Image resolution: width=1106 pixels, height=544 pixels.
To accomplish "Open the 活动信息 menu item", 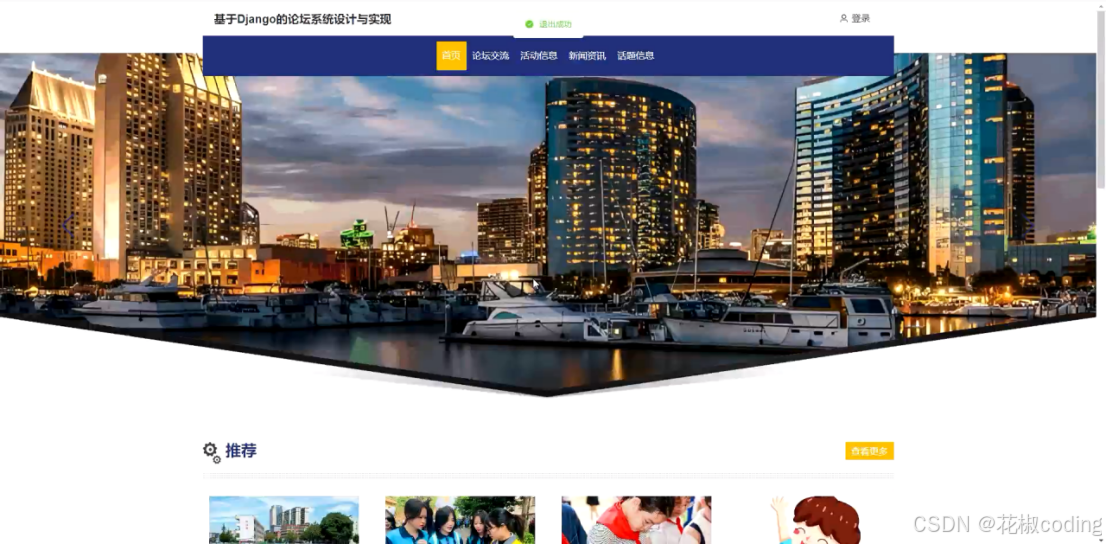I will (539, 56).
